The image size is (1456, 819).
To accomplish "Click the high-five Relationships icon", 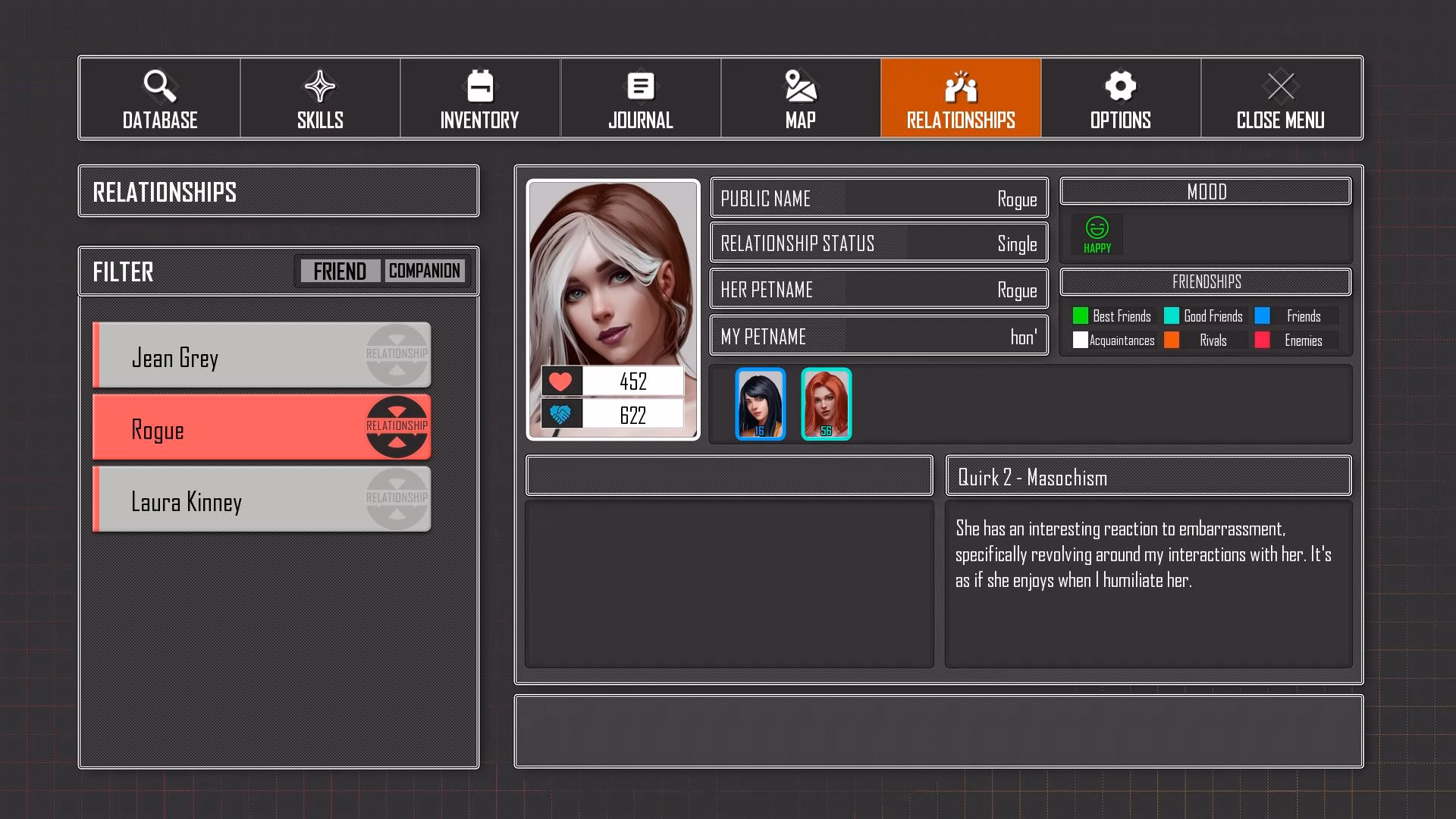I will tap(961, 86).
